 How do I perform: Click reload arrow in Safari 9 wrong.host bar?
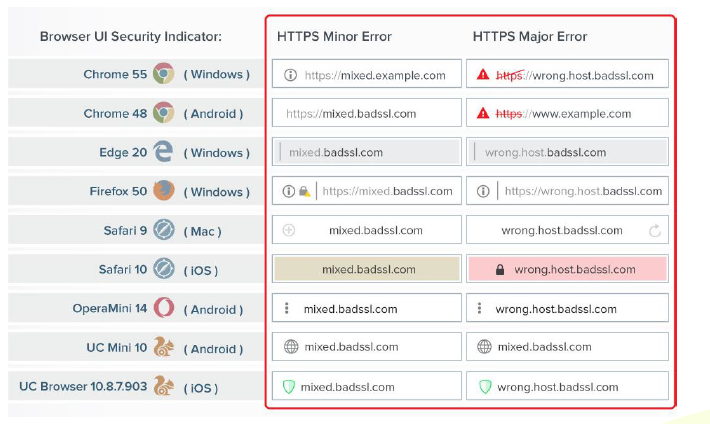(x=655, y=231)
